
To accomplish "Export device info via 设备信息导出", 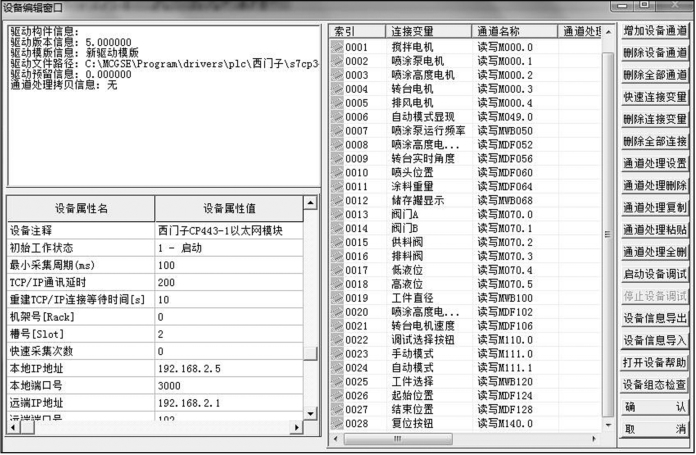I will coord(655,318).
